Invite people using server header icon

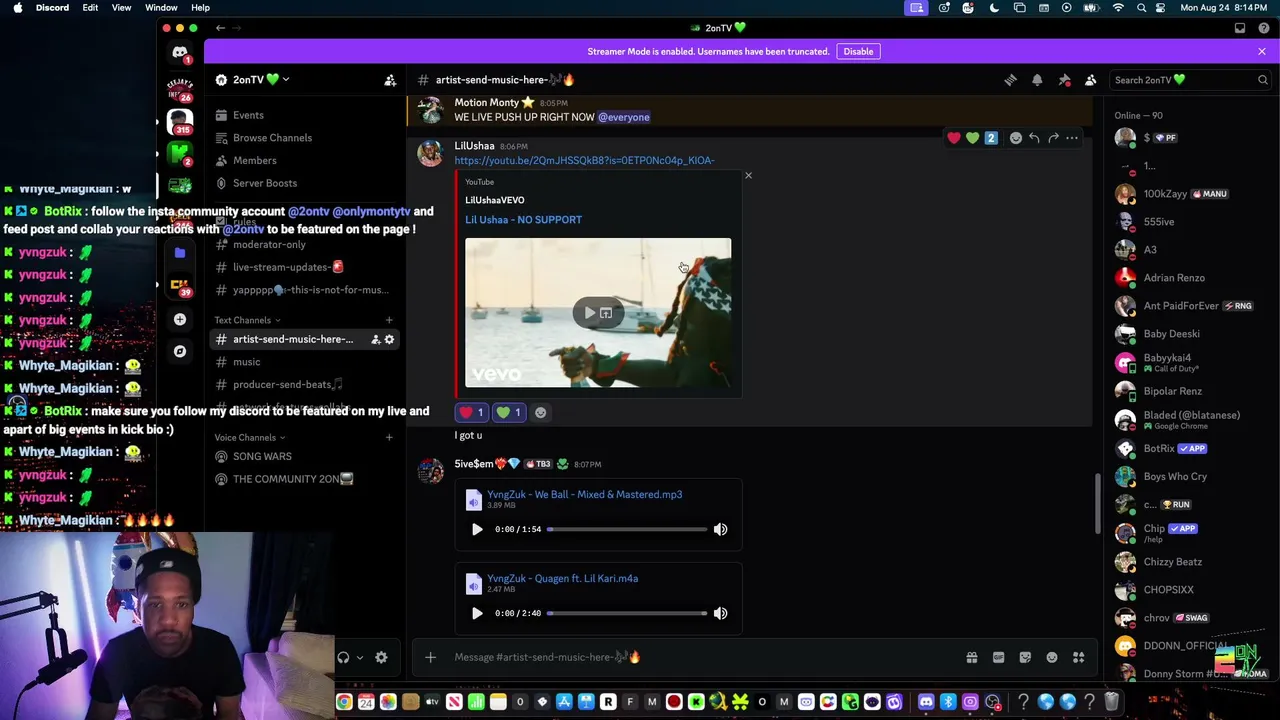tap(390, 80)
